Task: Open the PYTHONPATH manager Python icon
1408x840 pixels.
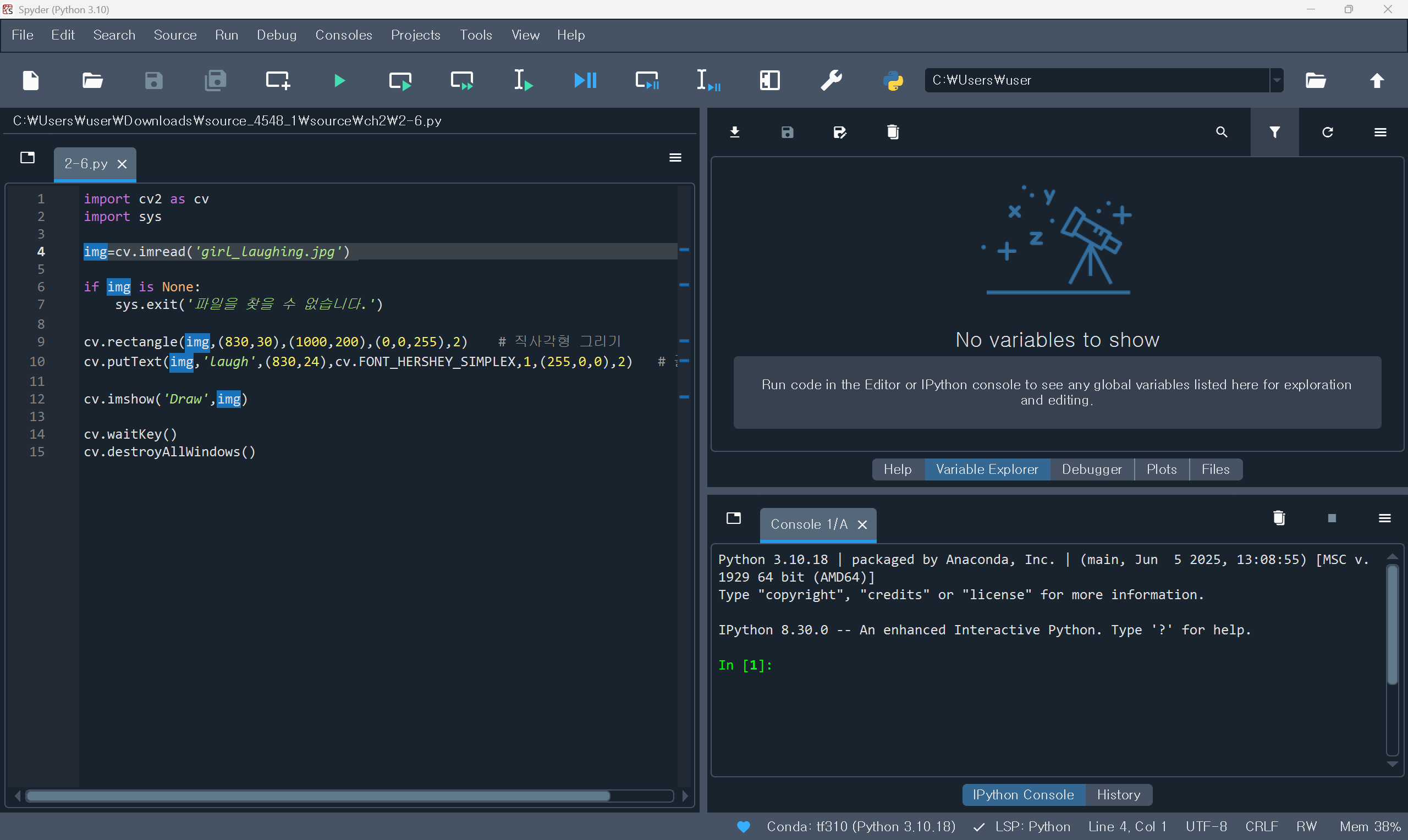Action: point(893,81)
